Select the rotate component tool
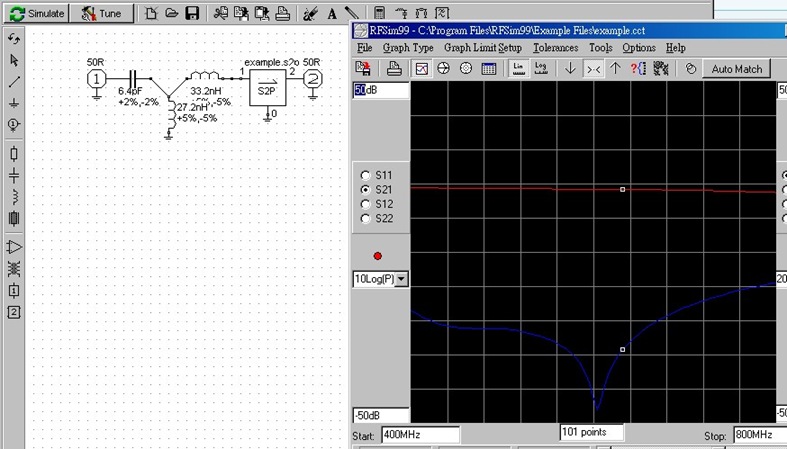The width and height of the screenshot is (787, 449). coord(14,39)
